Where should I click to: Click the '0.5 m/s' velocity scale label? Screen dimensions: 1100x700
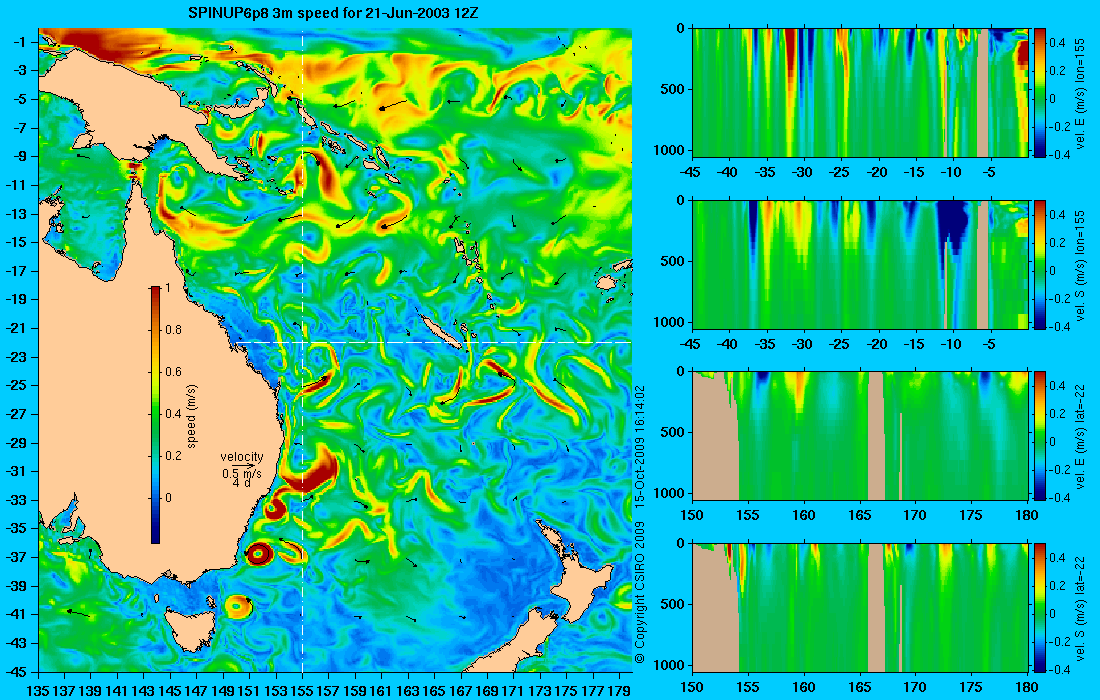tap(241, 474)
